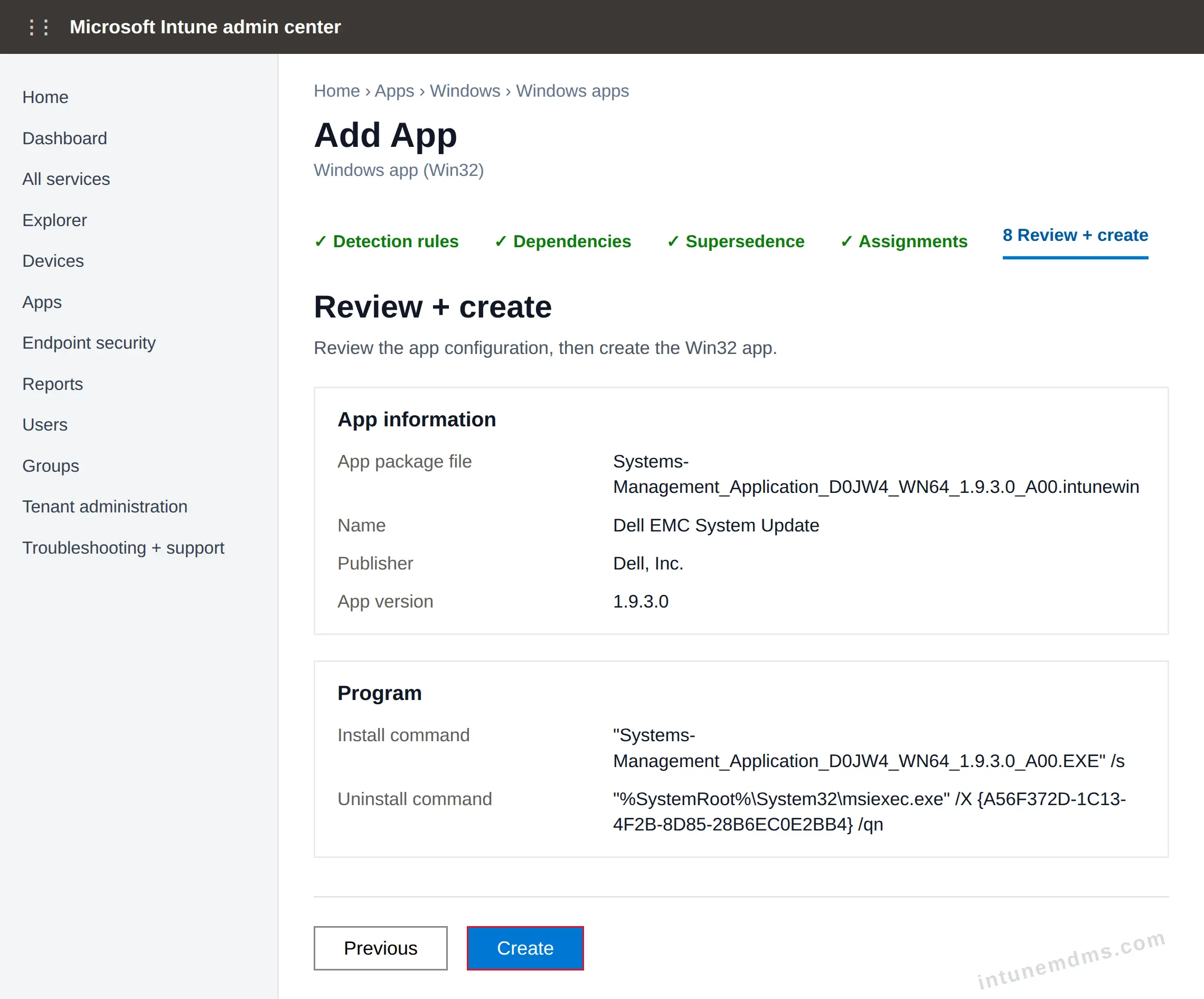Viewport: 1204px width, 999px height.
Task: Click the uninstall command msiexec value
Action: click(x=869, y=811)
